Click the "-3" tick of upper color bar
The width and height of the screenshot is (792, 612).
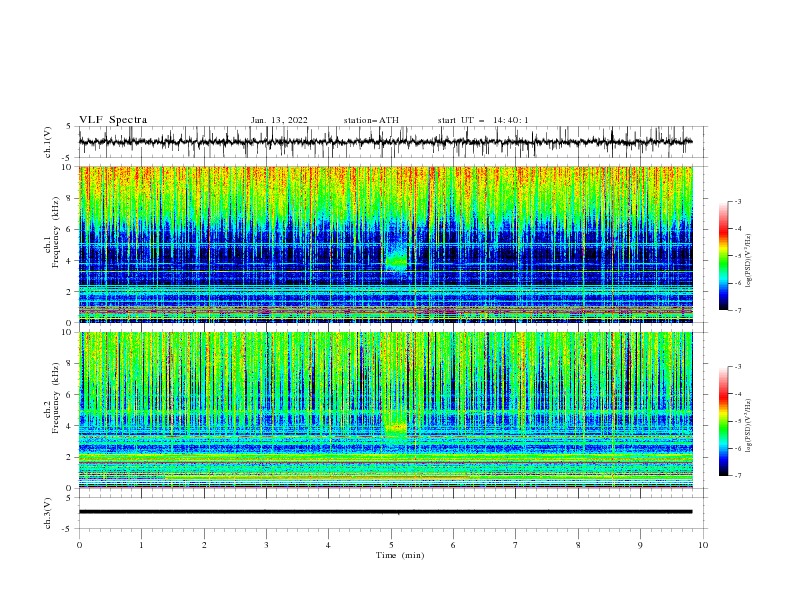coord(737,201)
